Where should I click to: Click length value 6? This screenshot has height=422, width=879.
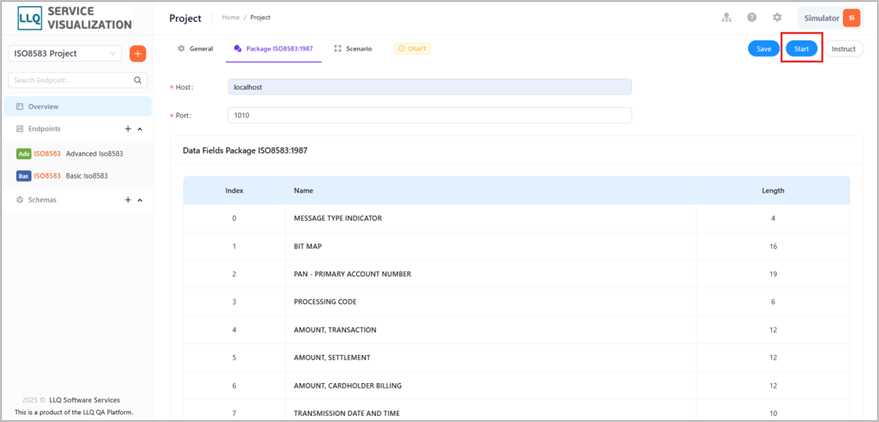pyautogui.click(x=773, y=302)
